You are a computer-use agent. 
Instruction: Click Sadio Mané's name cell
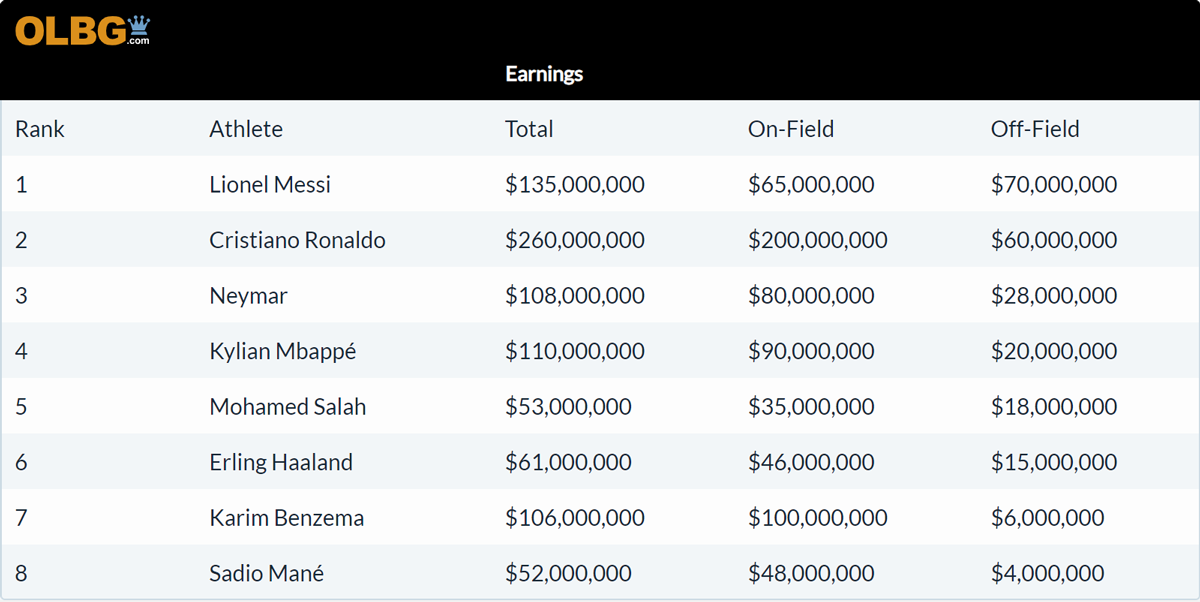[x=267, y=574]
